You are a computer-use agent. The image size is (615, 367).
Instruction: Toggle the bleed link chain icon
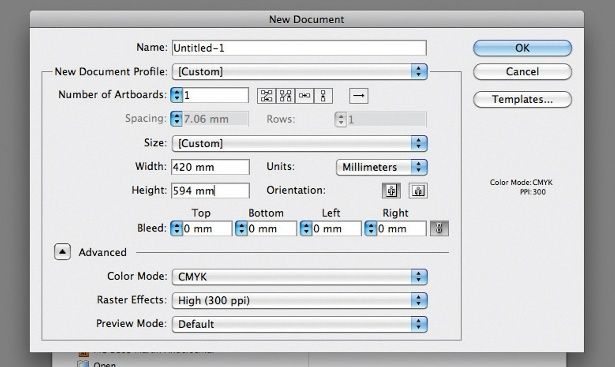[x=439, y=228]
